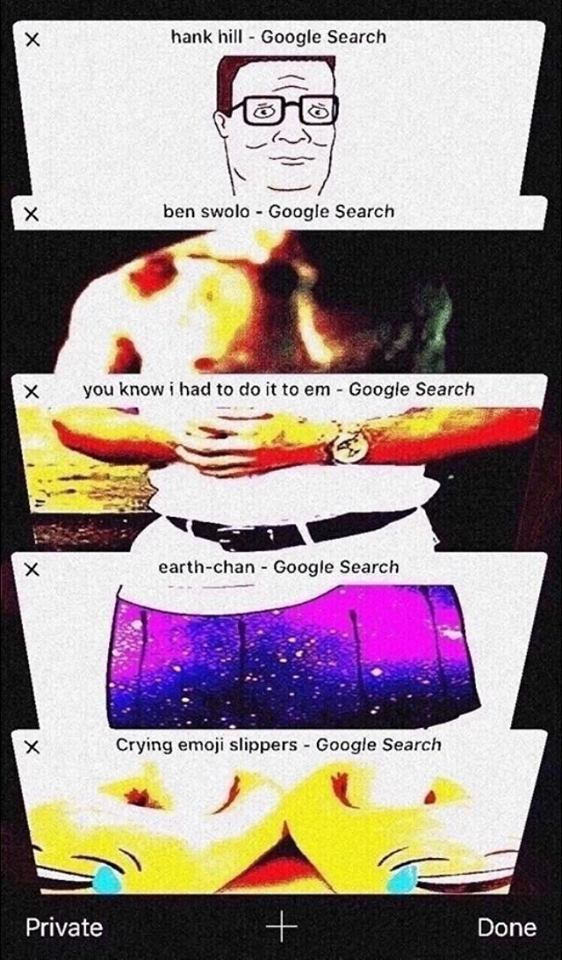Image resolution: width=562 pixels, height=960 pixels.
Task: Select the 'hank hill - Google Search' tab title
Action: 279,37
